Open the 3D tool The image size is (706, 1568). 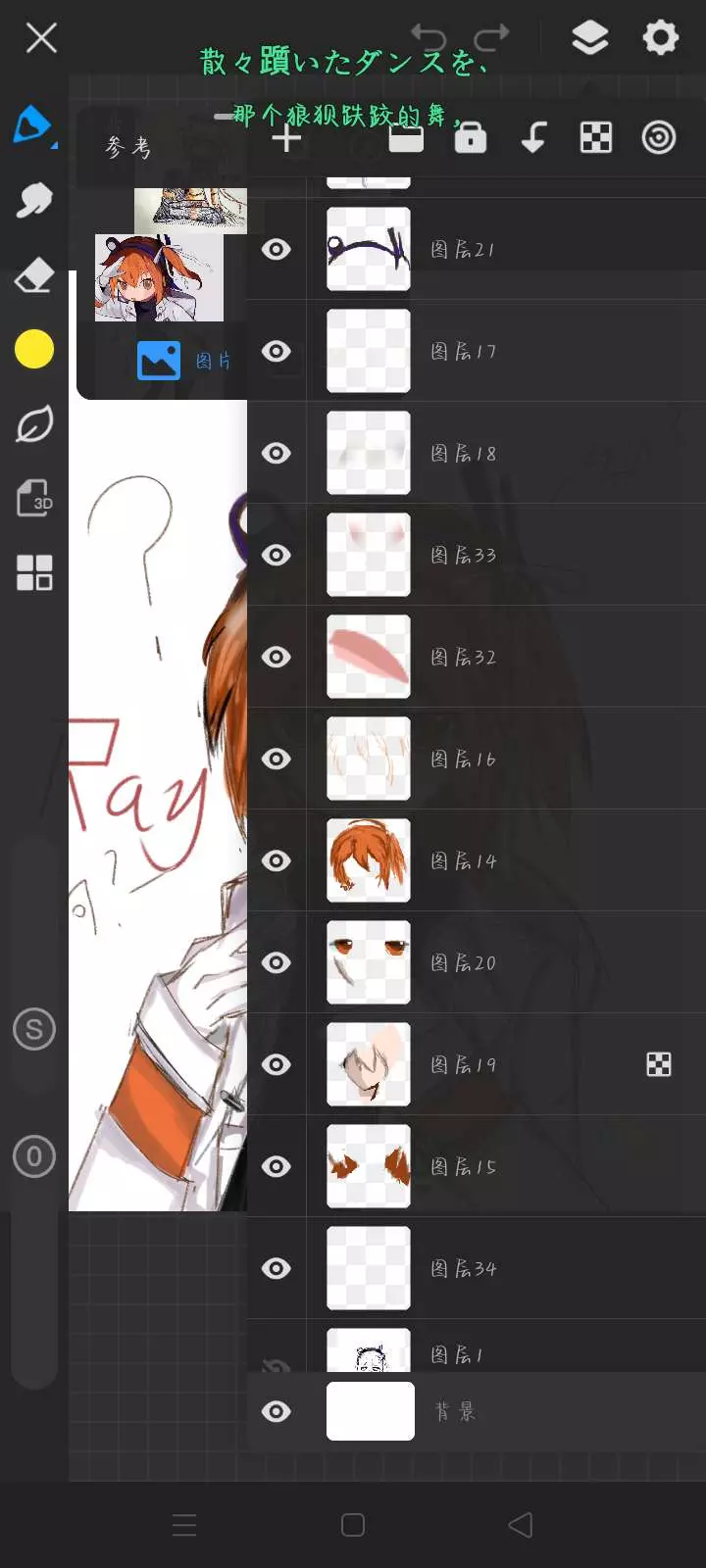(x=34, y=498)
